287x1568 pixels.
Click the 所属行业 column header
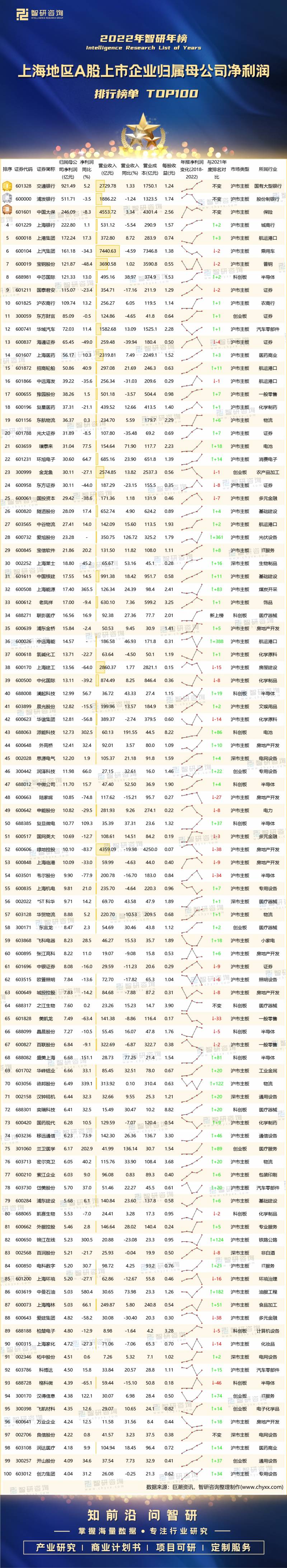pos(268,169)
